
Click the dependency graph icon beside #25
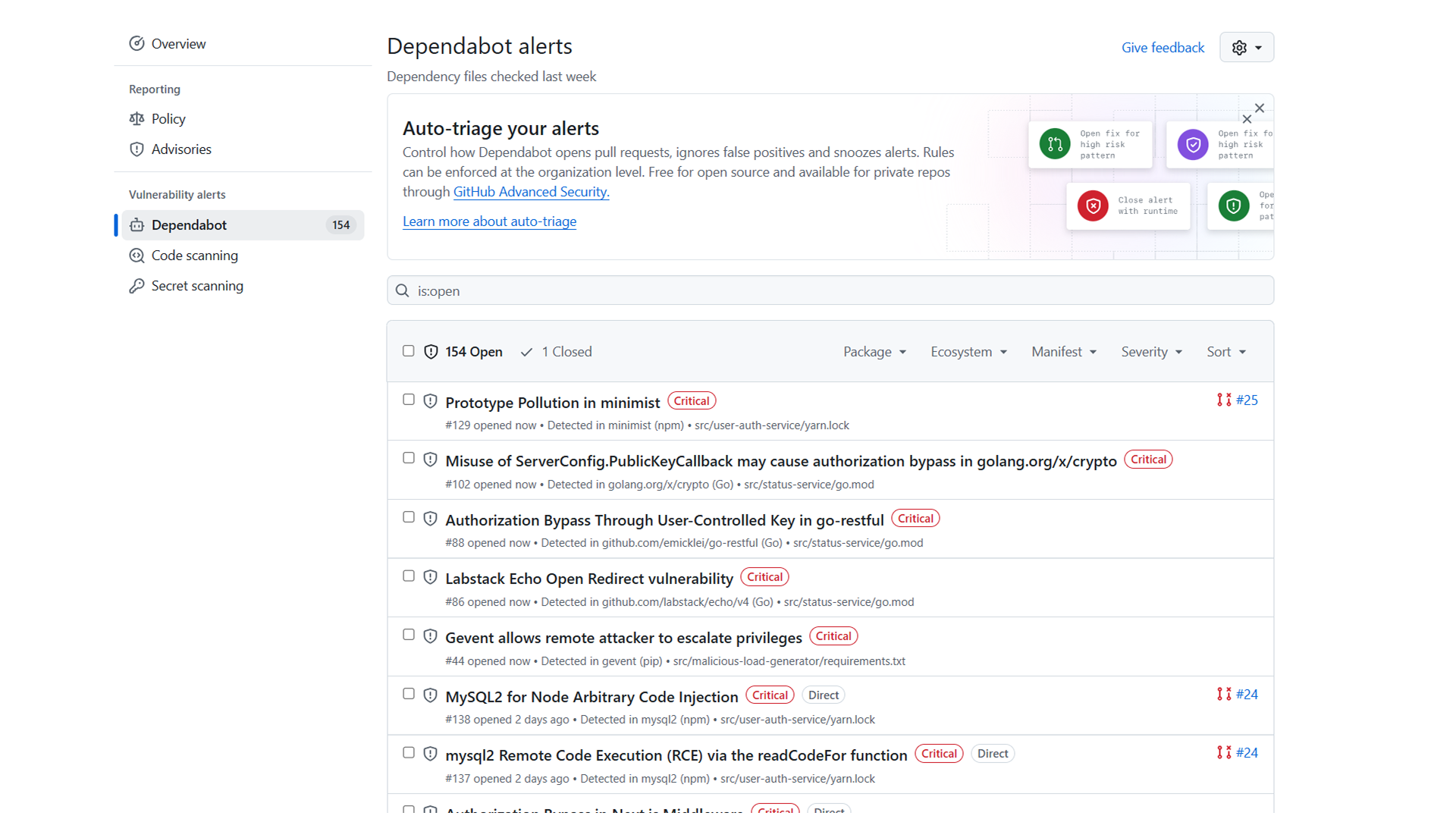[x=1222, y=400]
